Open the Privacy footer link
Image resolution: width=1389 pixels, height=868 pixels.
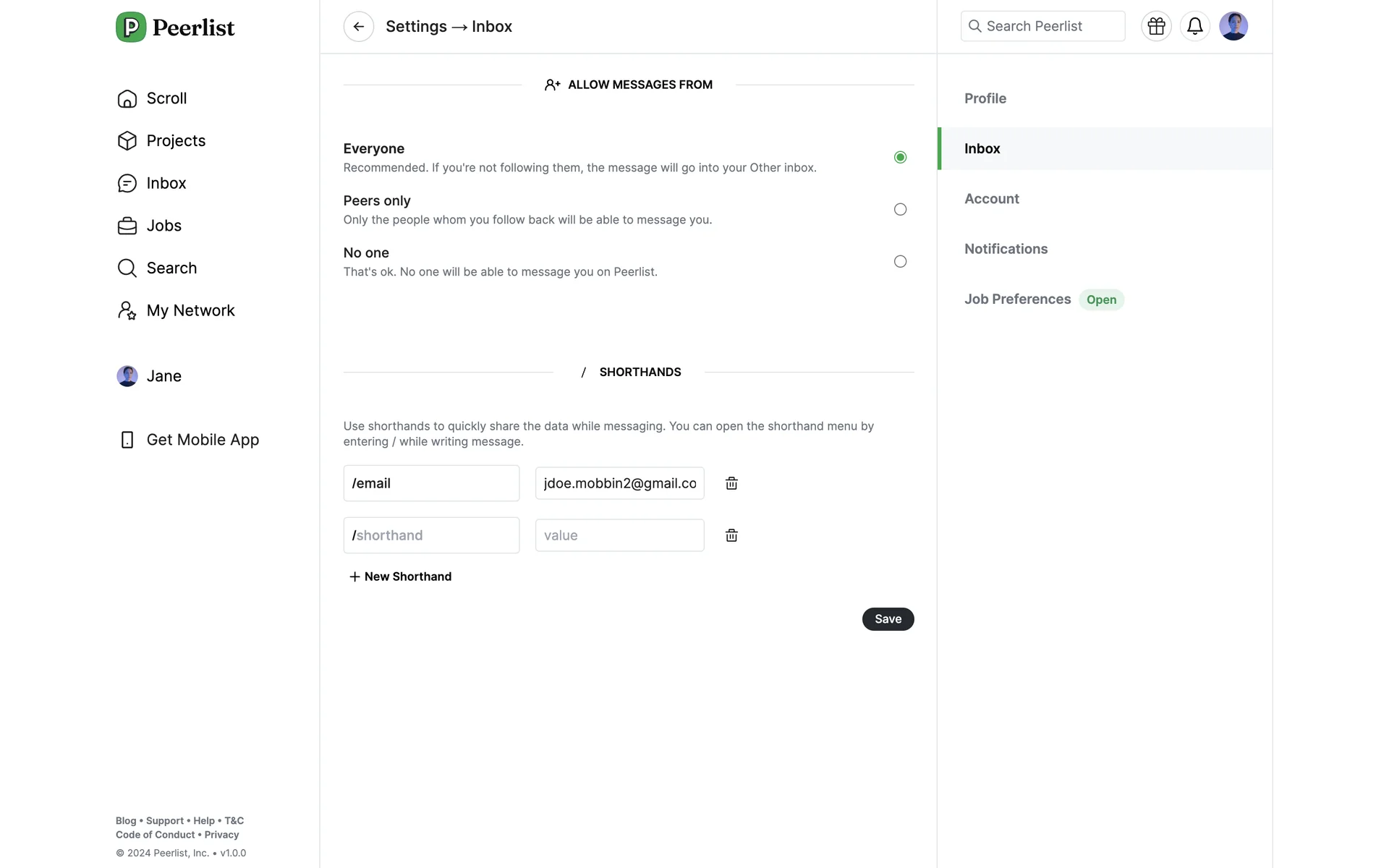221,835
